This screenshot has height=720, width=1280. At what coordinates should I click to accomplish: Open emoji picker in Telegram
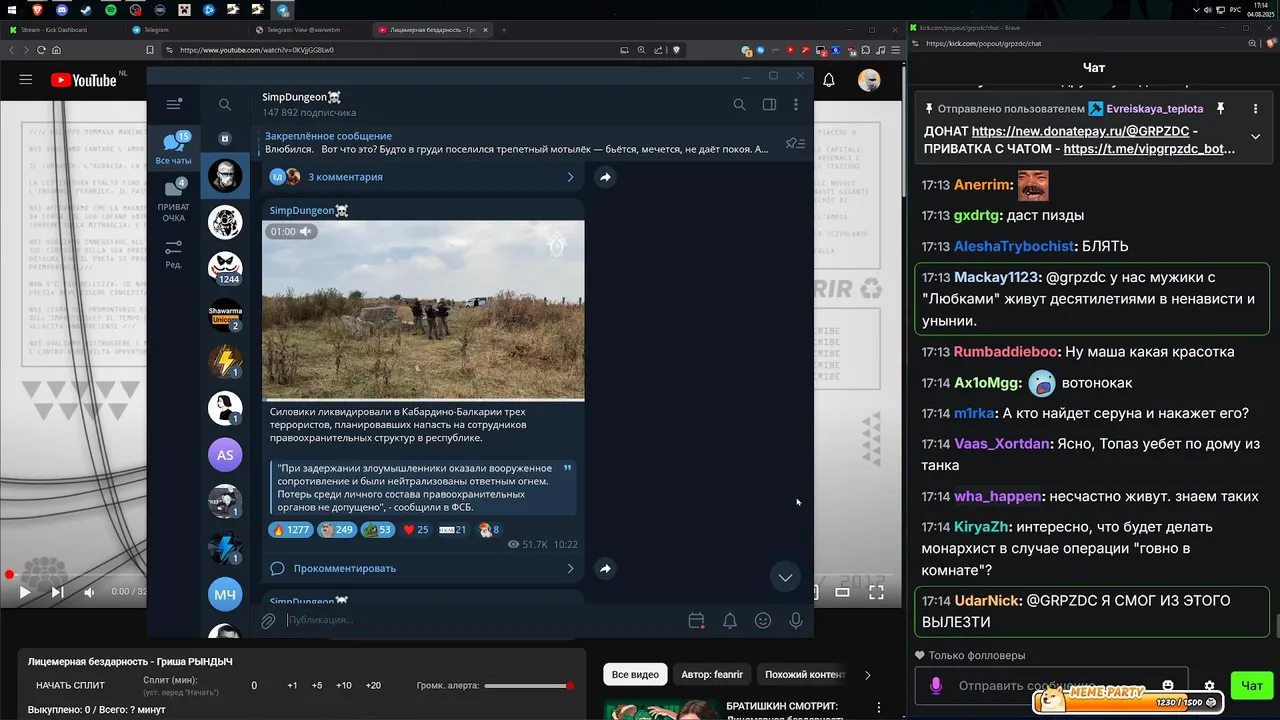click(763, 621)
